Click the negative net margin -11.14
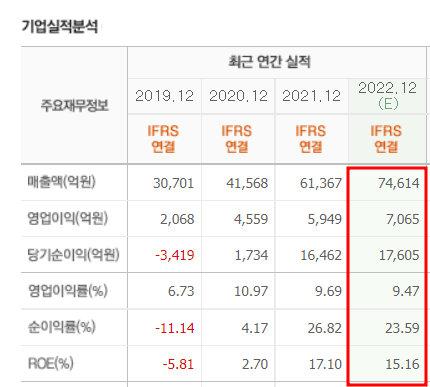This screenshot has height=387, width=430. pyautogui.click(x=175, y=328)
